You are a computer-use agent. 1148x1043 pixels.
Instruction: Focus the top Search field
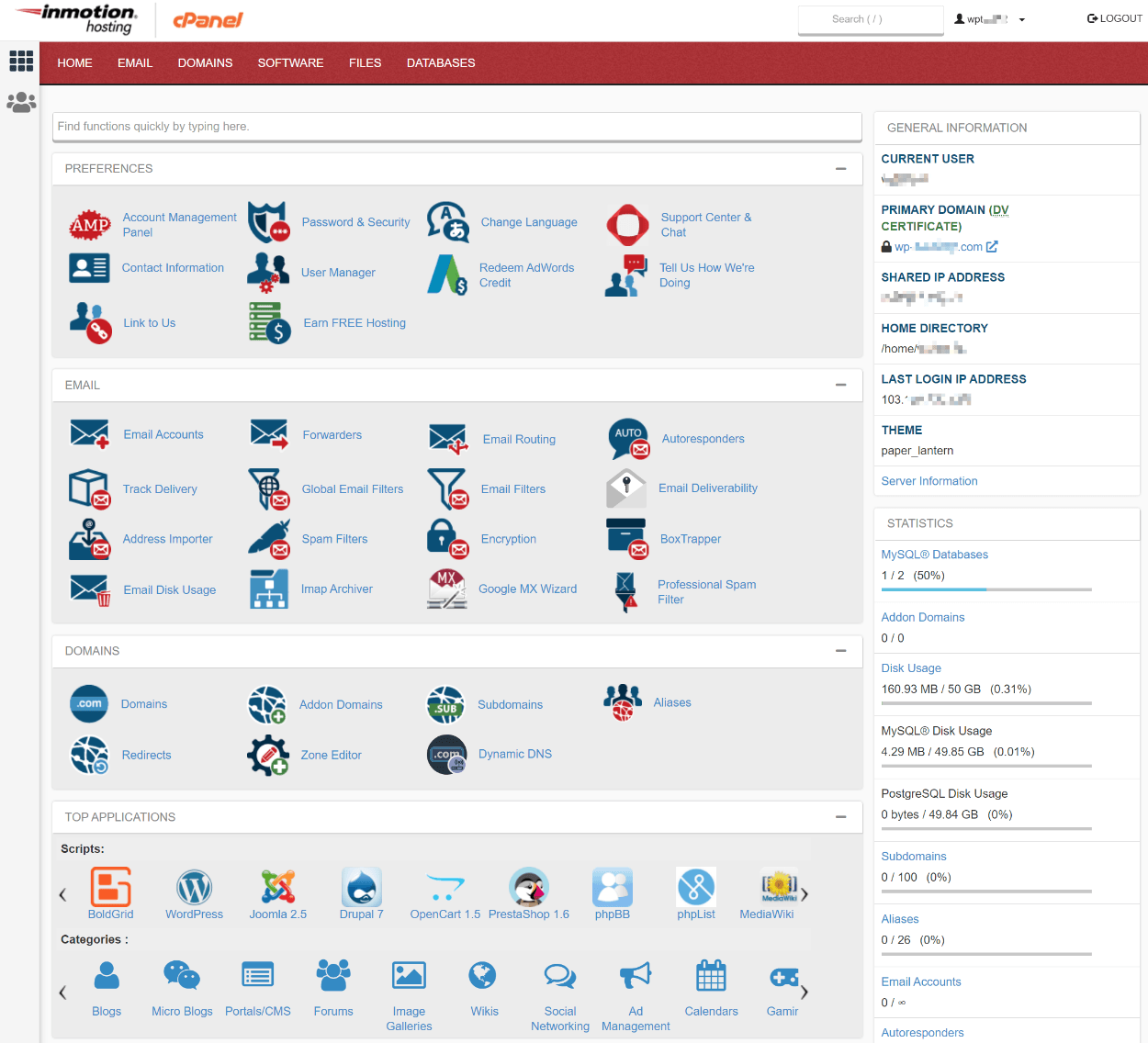point(871,19)
